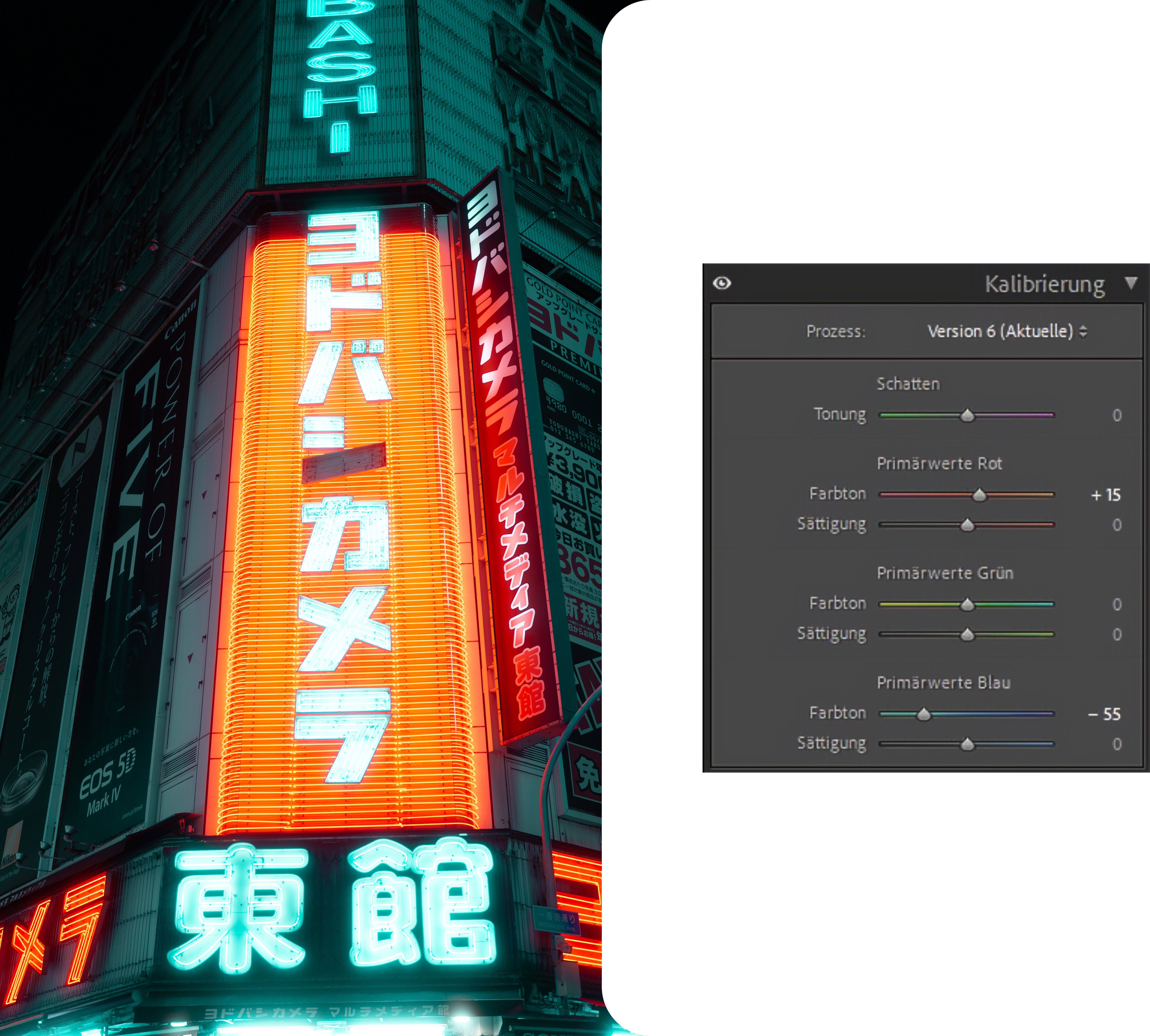The width and height of the screenshot is (1150, 1036).
Task: Click the Tonung slider label
Action: point(839,414)
